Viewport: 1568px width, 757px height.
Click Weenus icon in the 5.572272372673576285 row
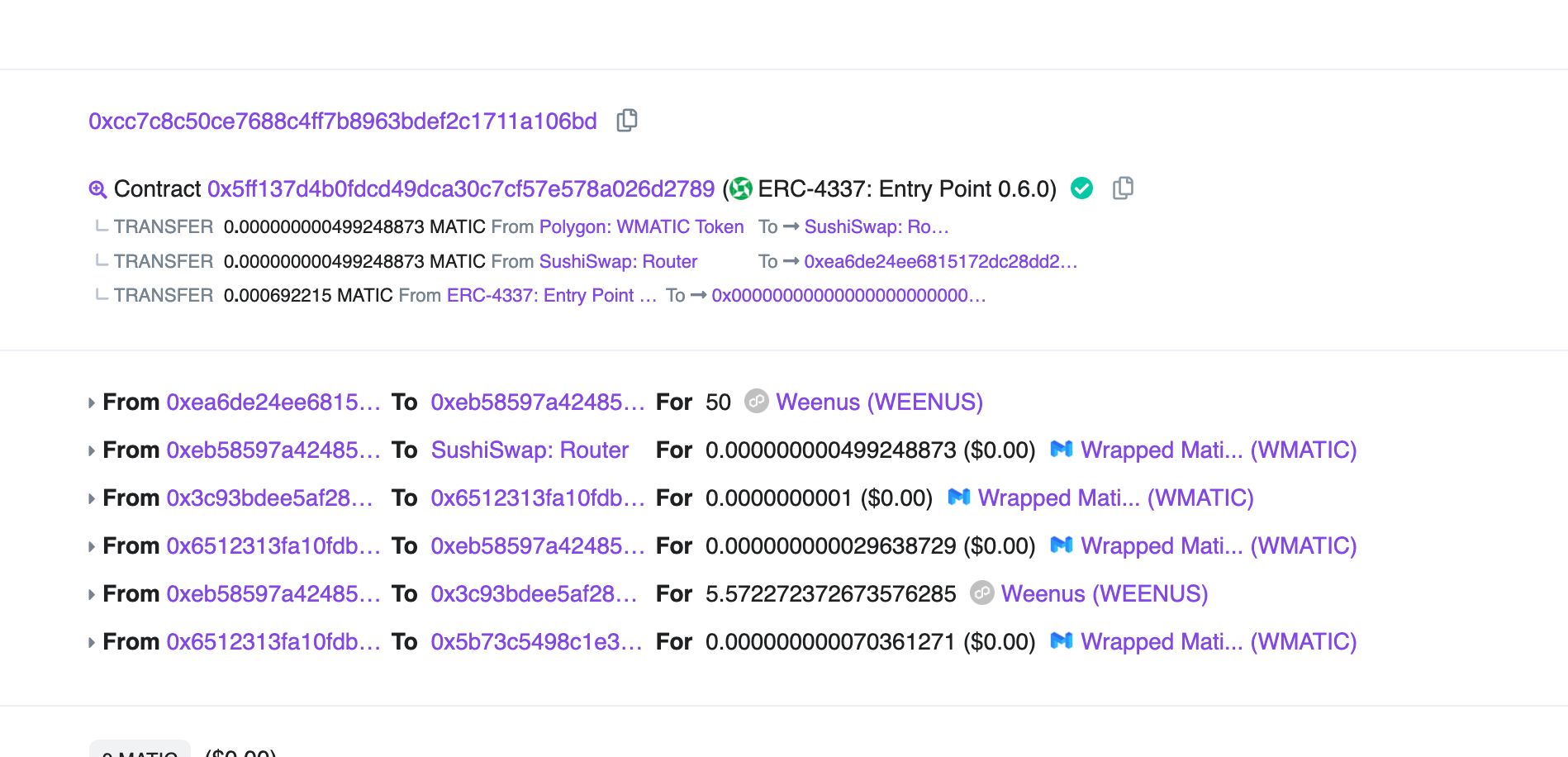[981, 593]
